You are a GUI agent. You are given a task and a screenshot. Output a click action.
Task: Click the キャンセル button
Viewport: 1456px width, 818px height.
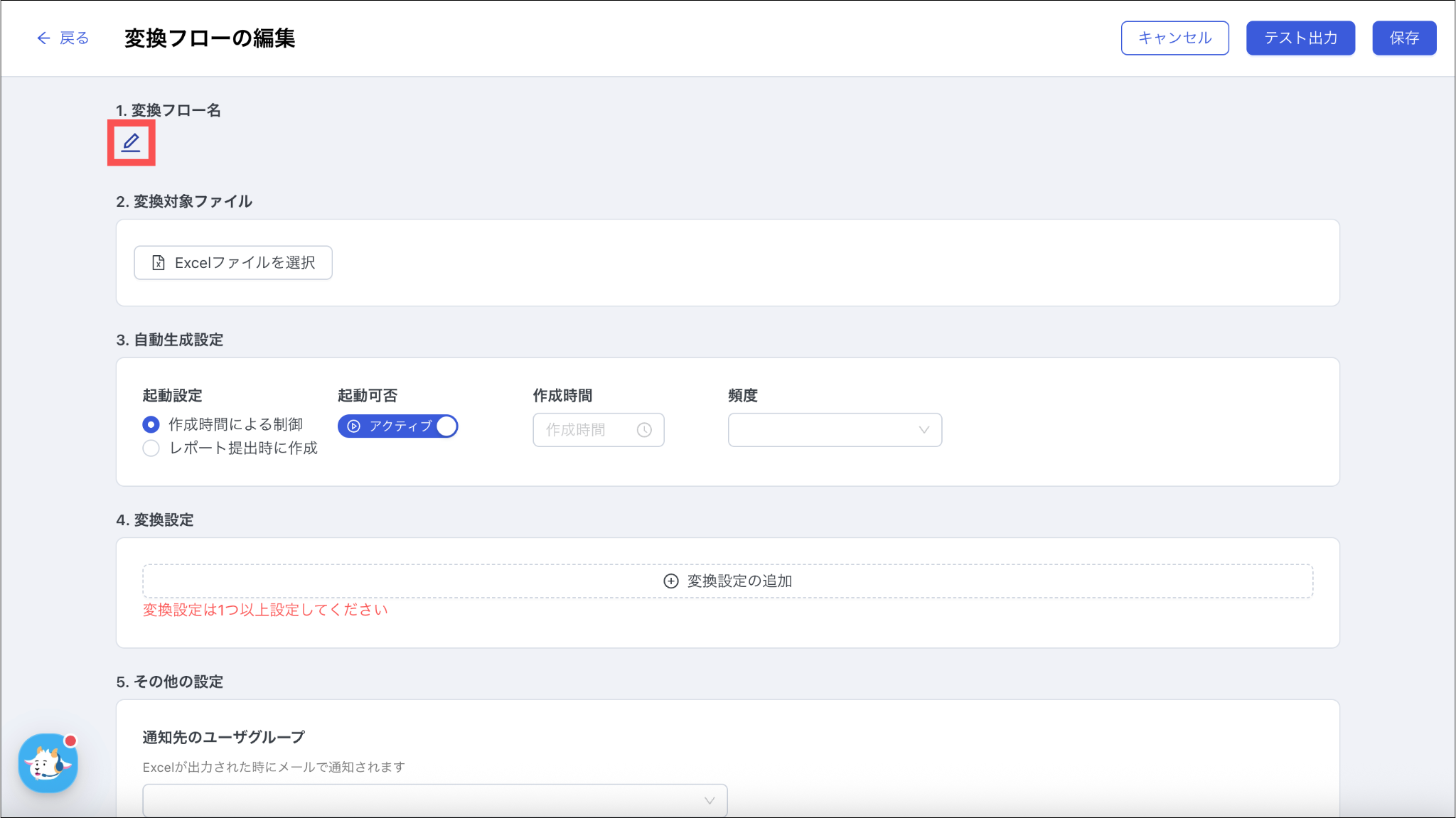point(1174,38)
